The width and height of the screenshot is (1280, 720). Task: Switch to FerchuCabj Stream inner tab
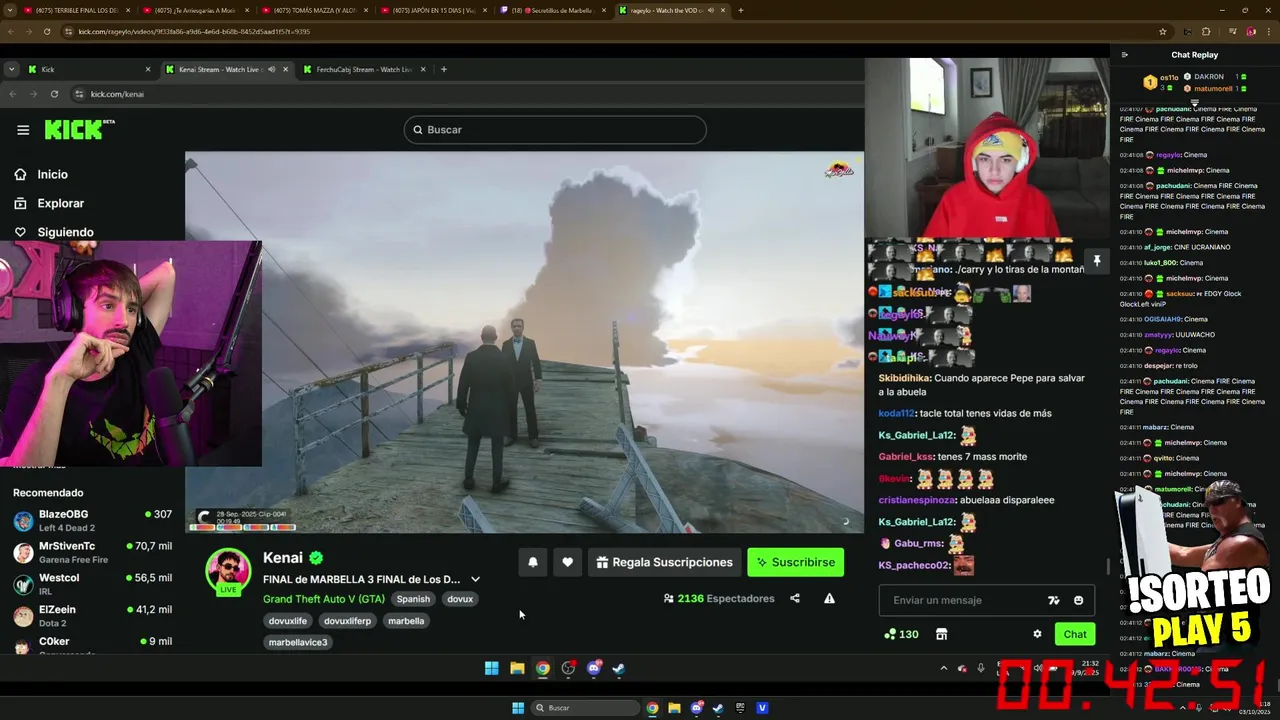click(x=364, y=69)
